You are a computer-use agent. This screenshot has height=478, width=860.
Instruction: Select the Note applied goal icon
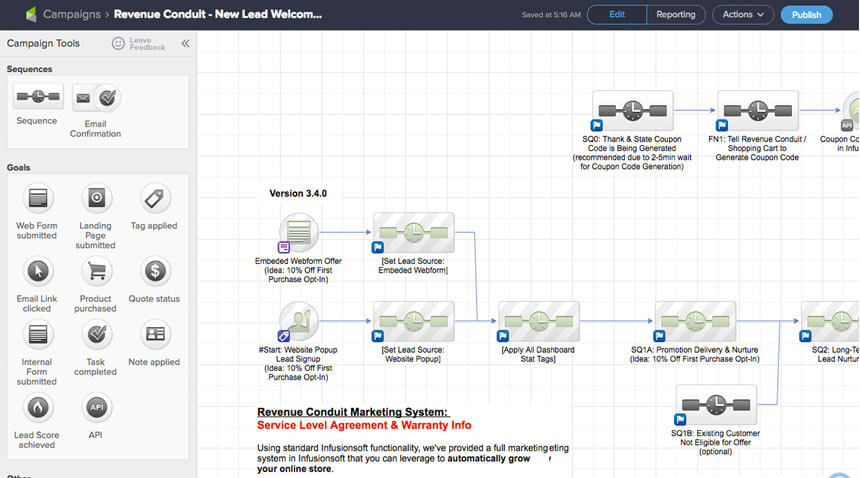(x=155, y=334)
